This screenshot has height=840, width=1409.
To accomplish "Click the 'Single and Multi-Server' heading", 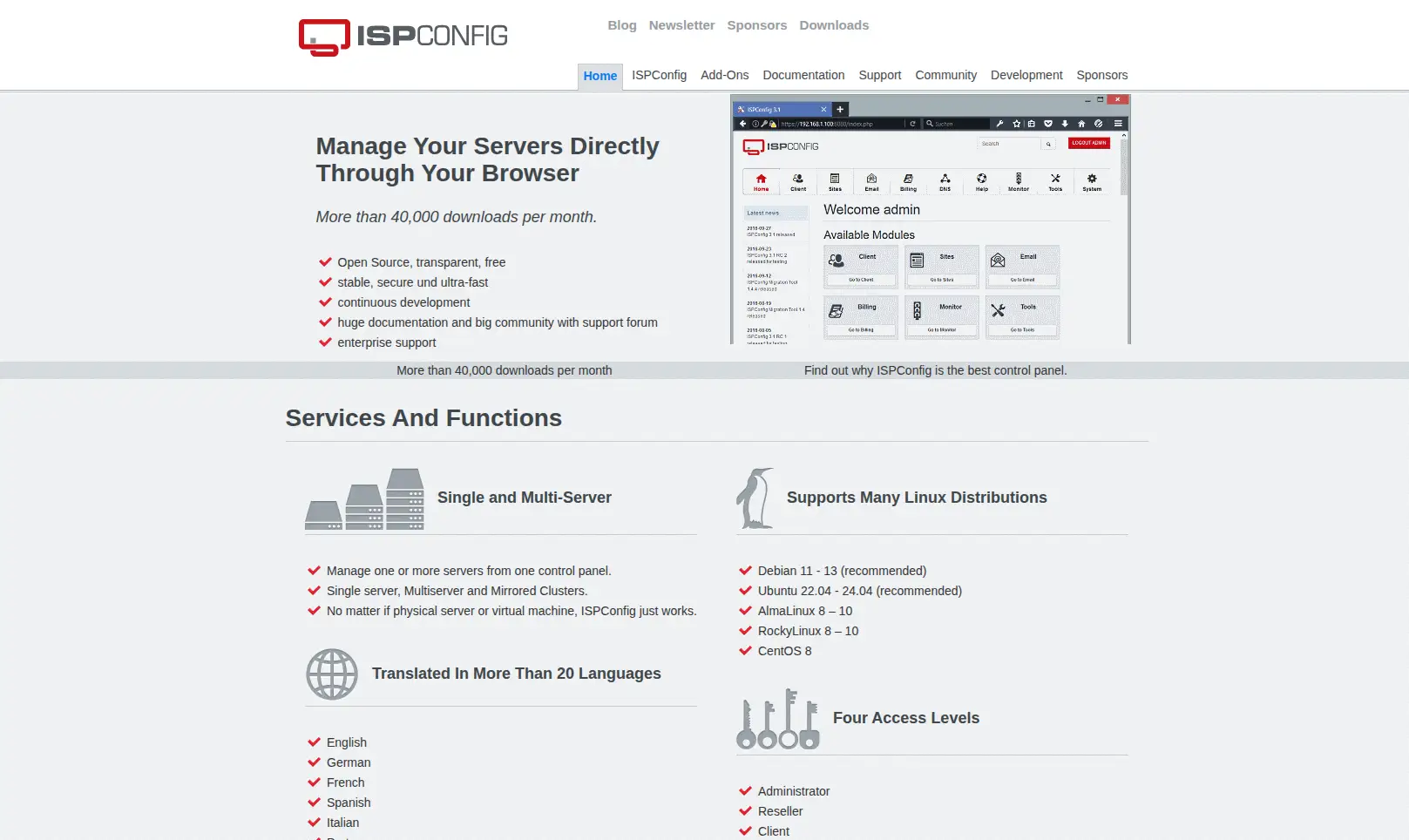I will (x=525, y=498).
